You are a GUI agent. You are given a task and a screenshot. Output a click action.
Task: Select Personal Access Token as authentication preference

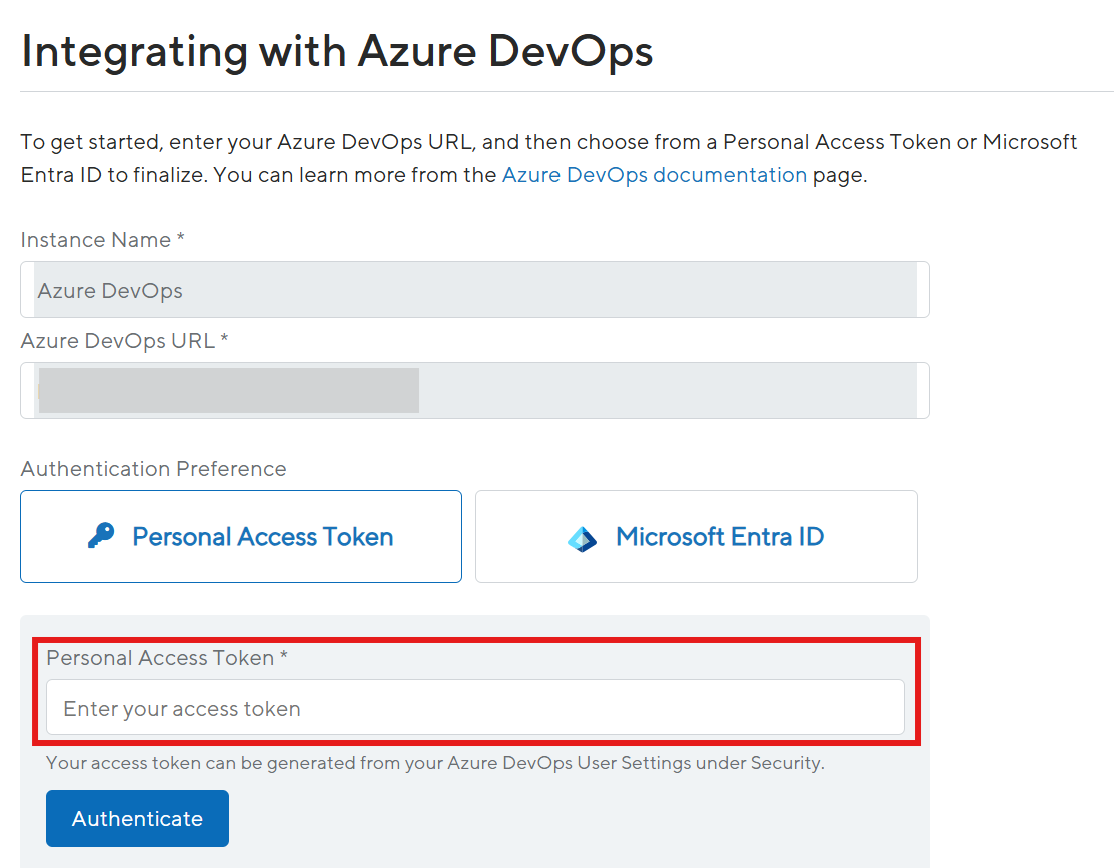click(240, 536)
